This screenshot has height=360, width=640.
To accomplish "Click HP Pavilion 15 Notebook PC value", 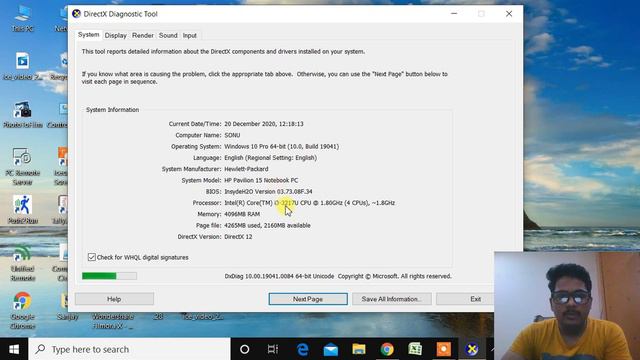I will 261,180.
